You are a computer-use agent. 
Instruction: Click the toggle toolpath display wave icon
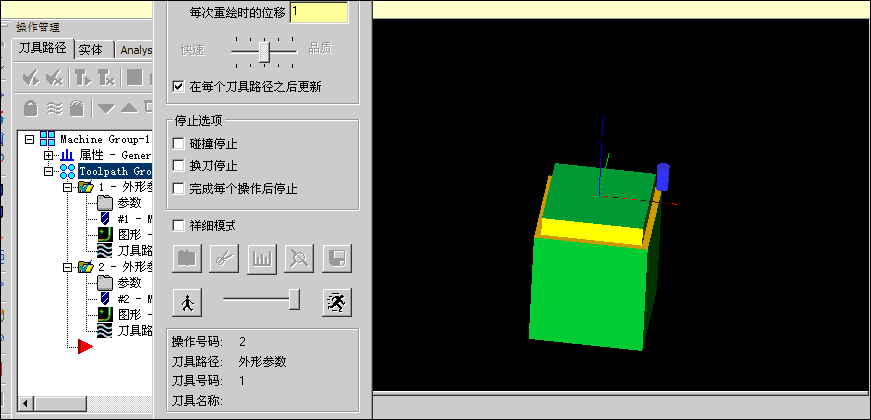coord(54,108)
